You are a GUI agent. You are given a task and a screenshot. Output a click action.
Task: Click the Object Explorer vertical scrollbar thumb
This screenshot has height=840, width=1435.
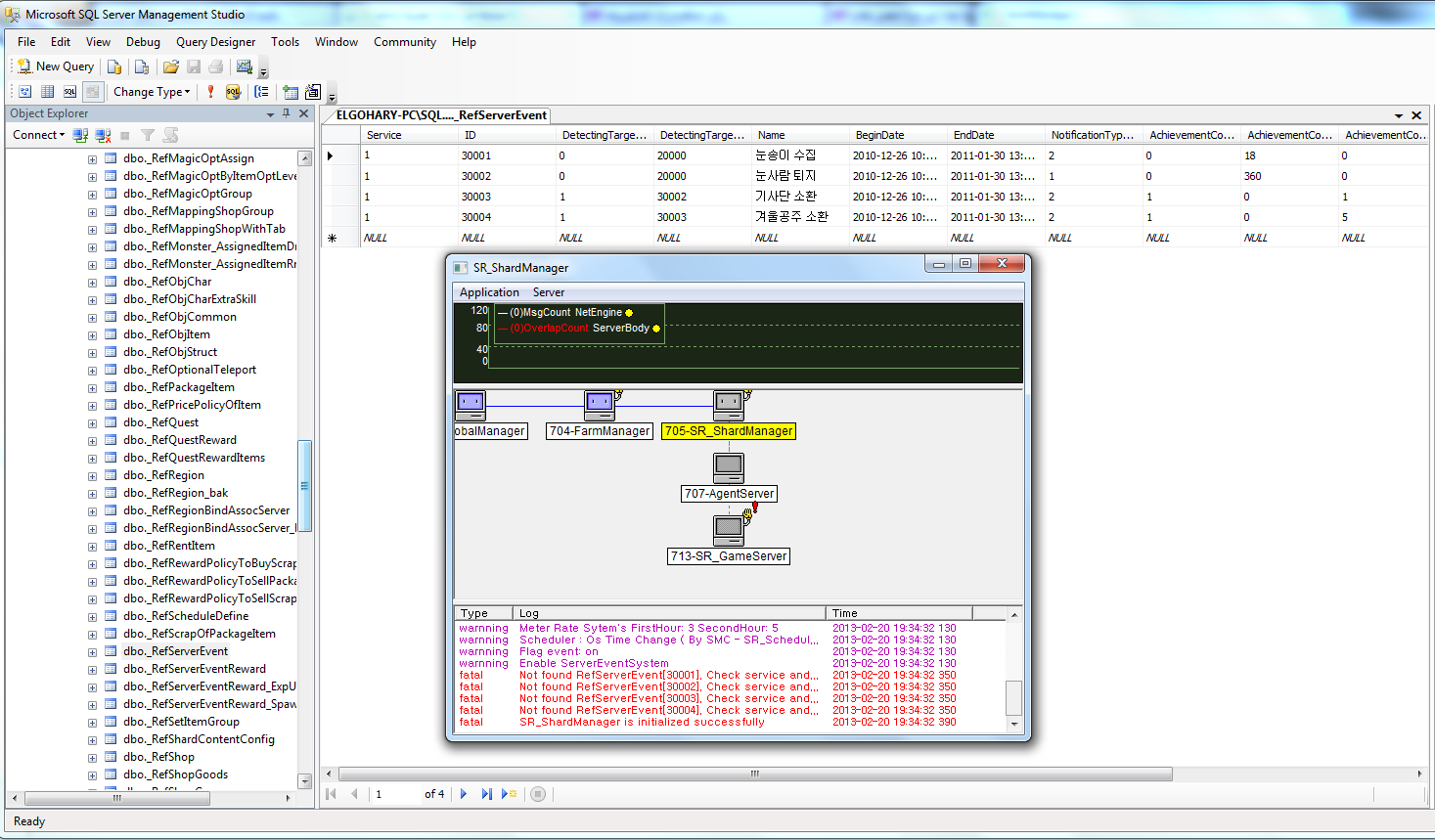pos(305,486)
